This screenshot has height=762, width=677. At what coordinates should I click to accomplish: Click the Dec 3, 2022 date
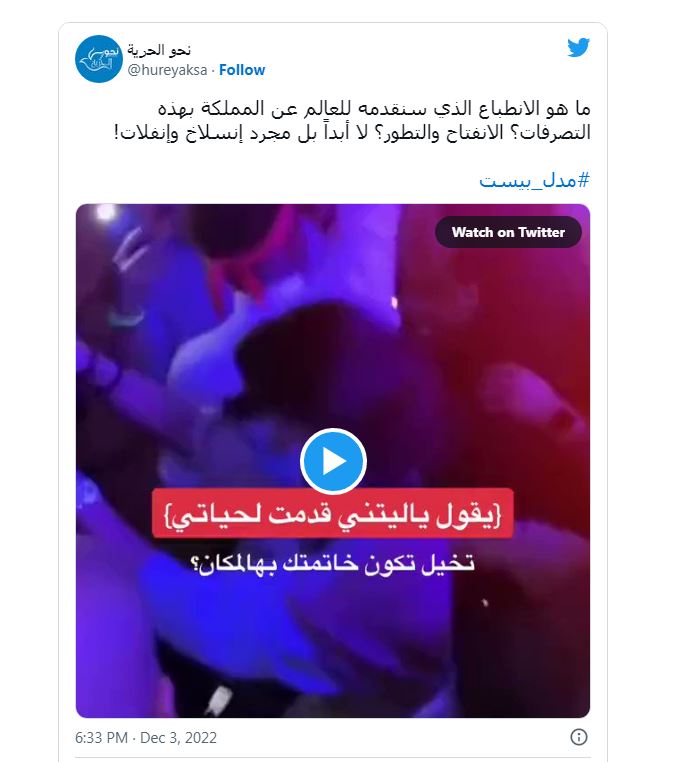click(x=178, y=738)
